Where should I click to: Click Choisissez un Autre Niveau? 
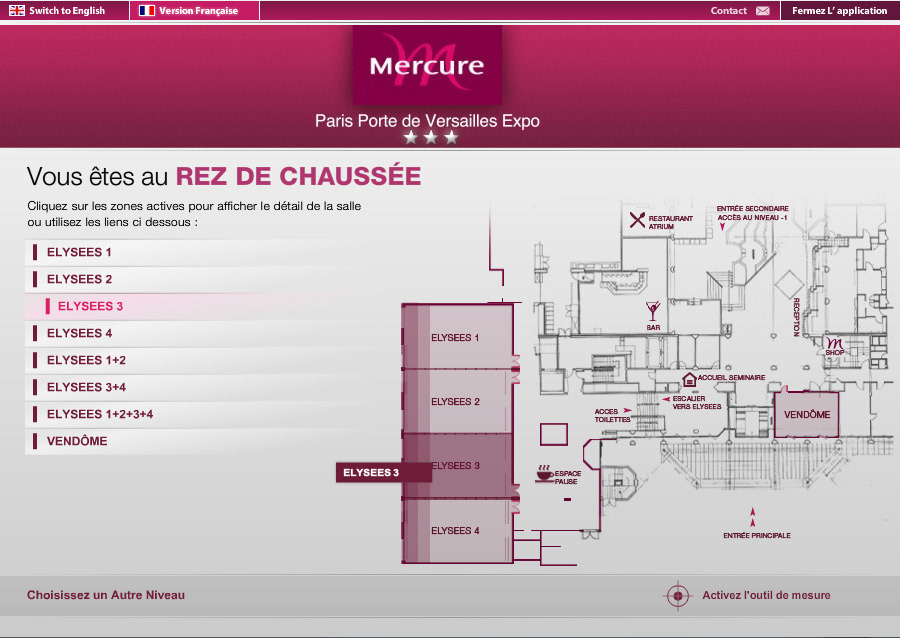click(x=106, y=595)
